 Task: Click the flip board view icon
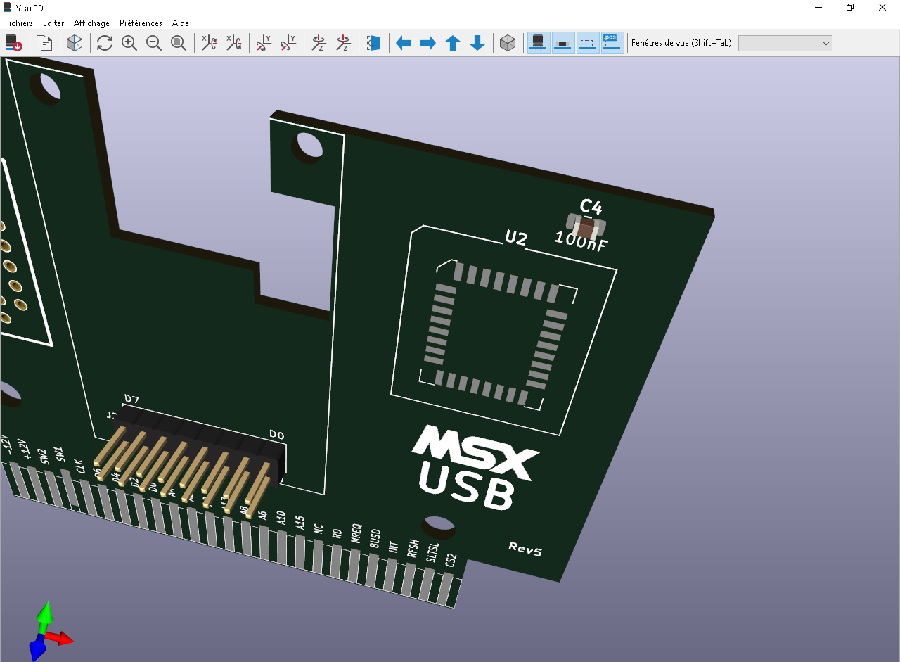coord(373,43)
